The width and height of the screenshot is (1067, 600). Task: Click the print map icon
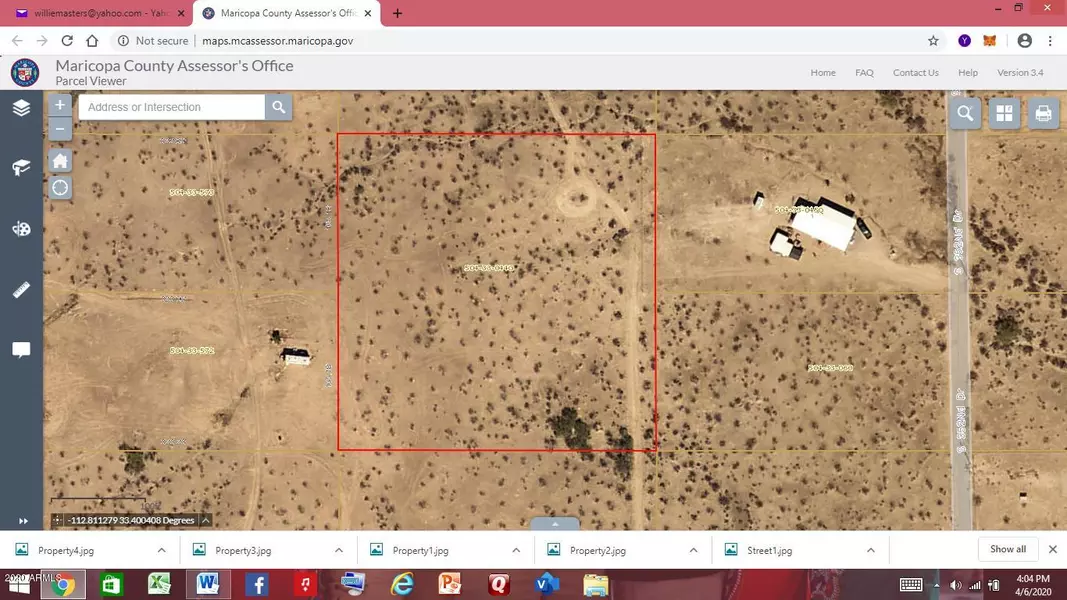tap(1043, 113)
